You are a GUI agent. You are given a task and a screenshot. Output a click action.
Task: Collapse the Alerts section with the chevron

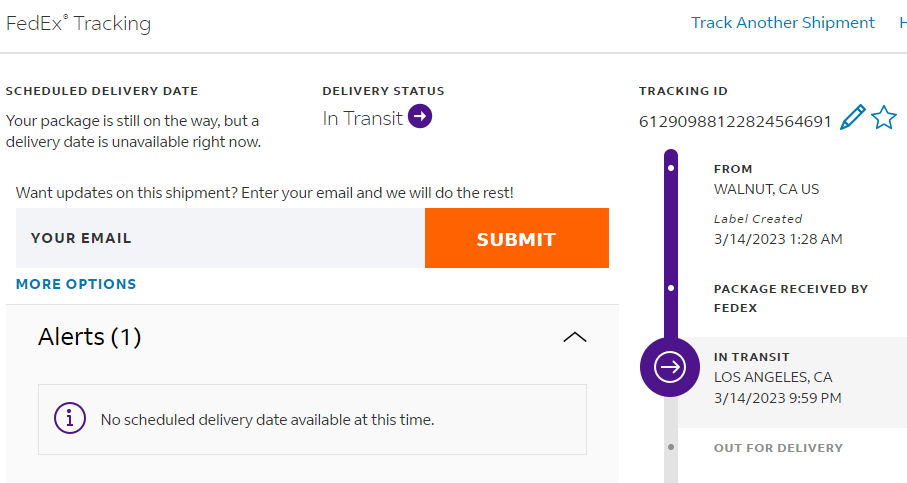[575, 337]
